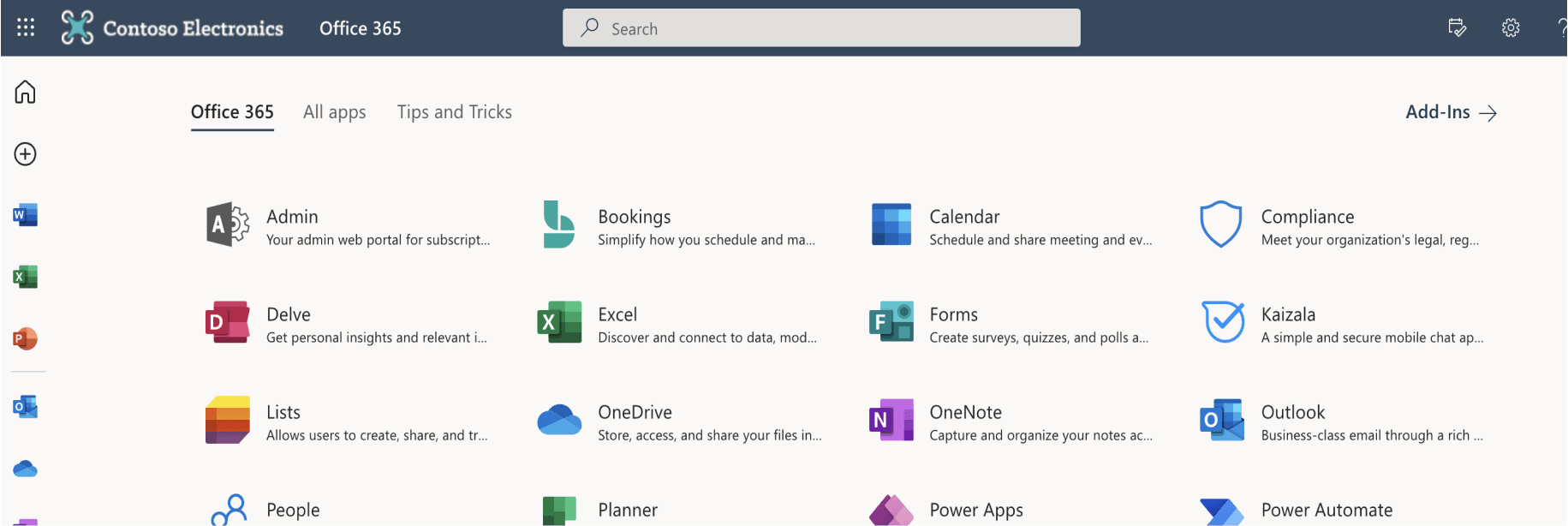This screenshot has height=526, width=1568.
Task: Click the Excel app icon in grid
Action: tap(559, 322)
